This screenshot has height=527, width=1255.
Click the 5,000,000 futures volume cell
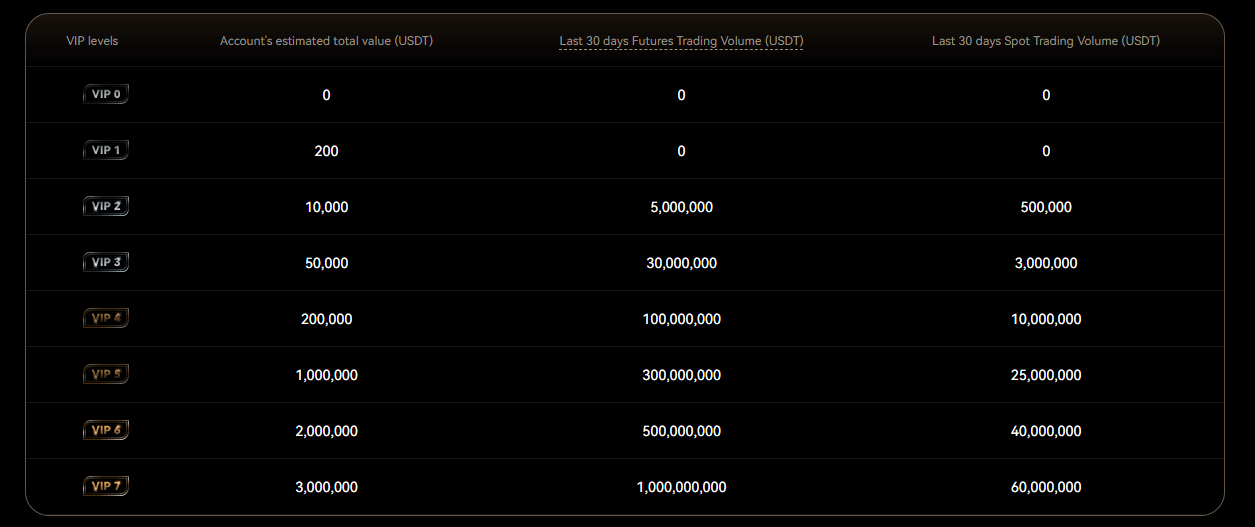click(681, 207)
